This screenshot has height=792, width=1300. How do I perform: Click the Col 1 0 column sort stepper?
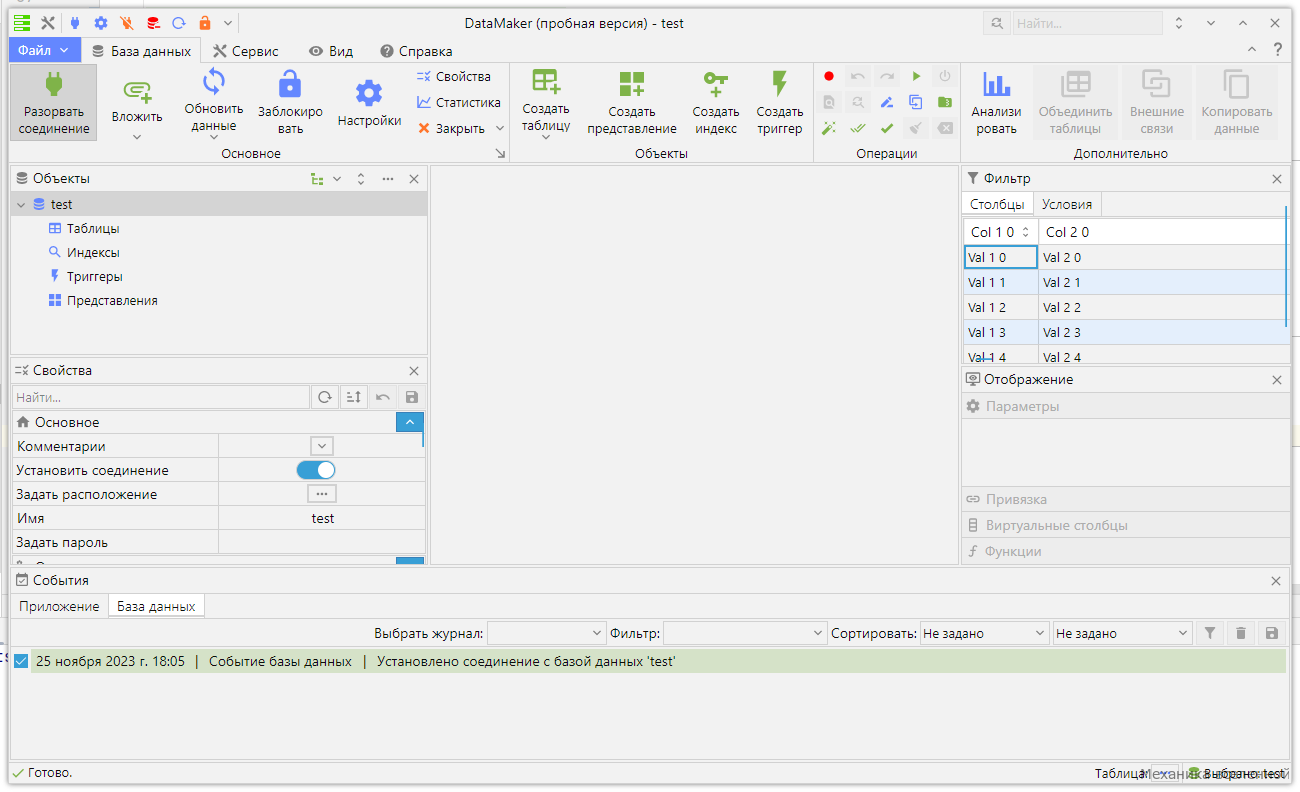pos(1024,232)
